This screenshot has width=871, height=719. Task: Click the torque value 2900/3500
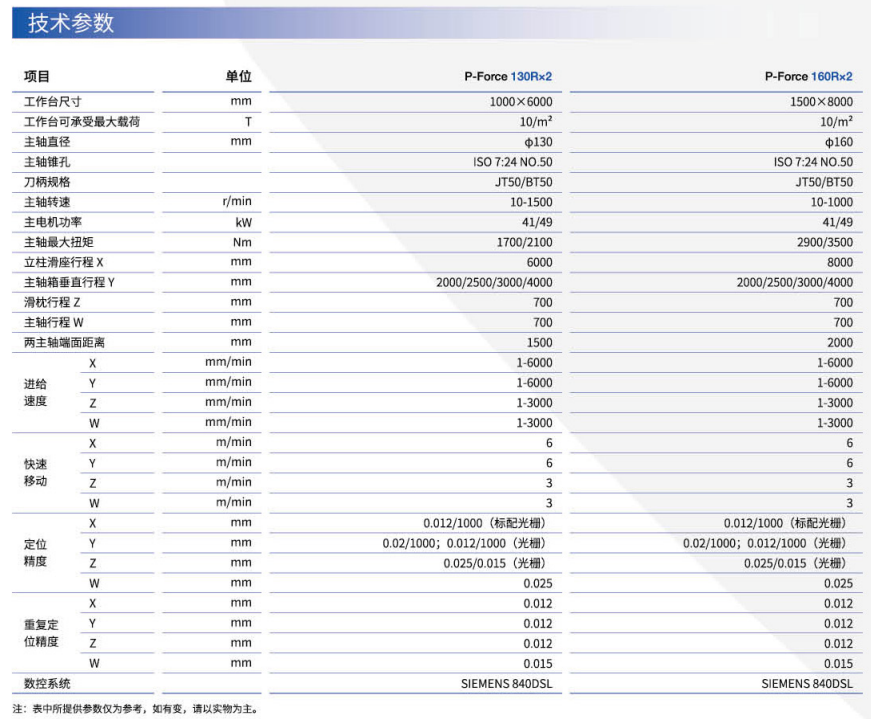(x=825, y=242)
